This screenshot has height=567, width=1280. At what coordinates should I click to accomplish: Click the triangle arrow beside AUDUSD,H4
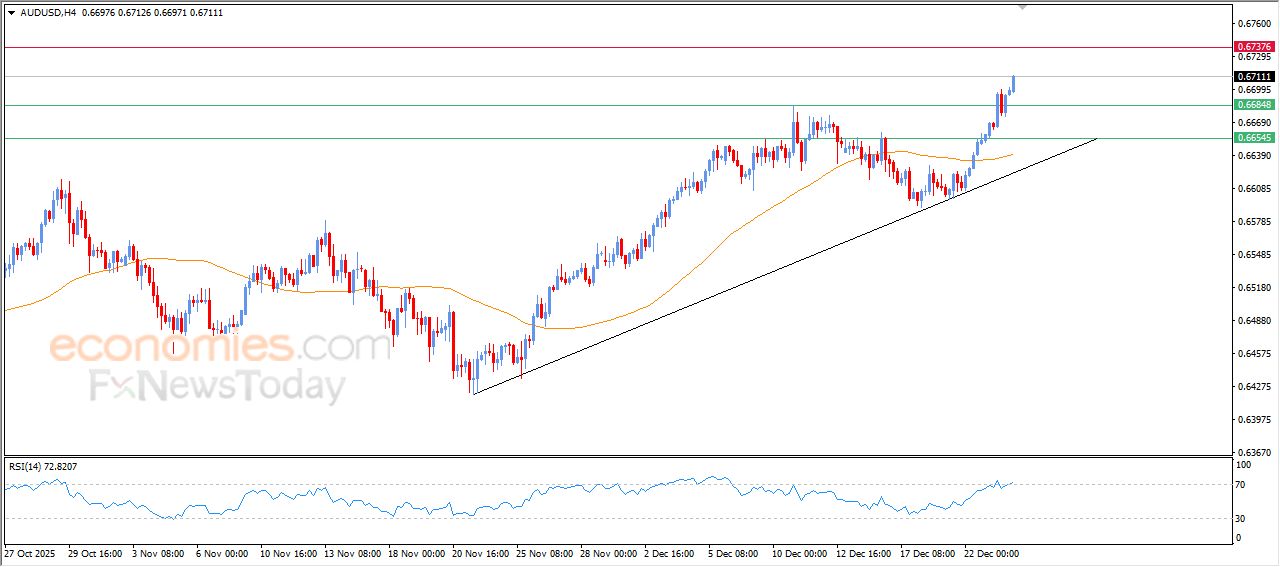tap(12, 12)
